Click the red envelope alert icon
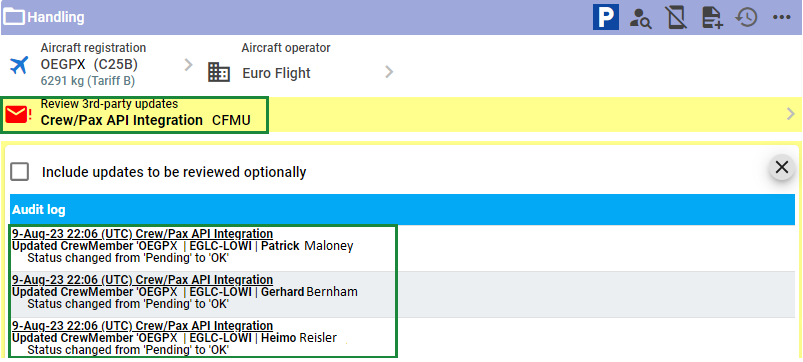Screen dimensions: 803x362 pos(18,115)
